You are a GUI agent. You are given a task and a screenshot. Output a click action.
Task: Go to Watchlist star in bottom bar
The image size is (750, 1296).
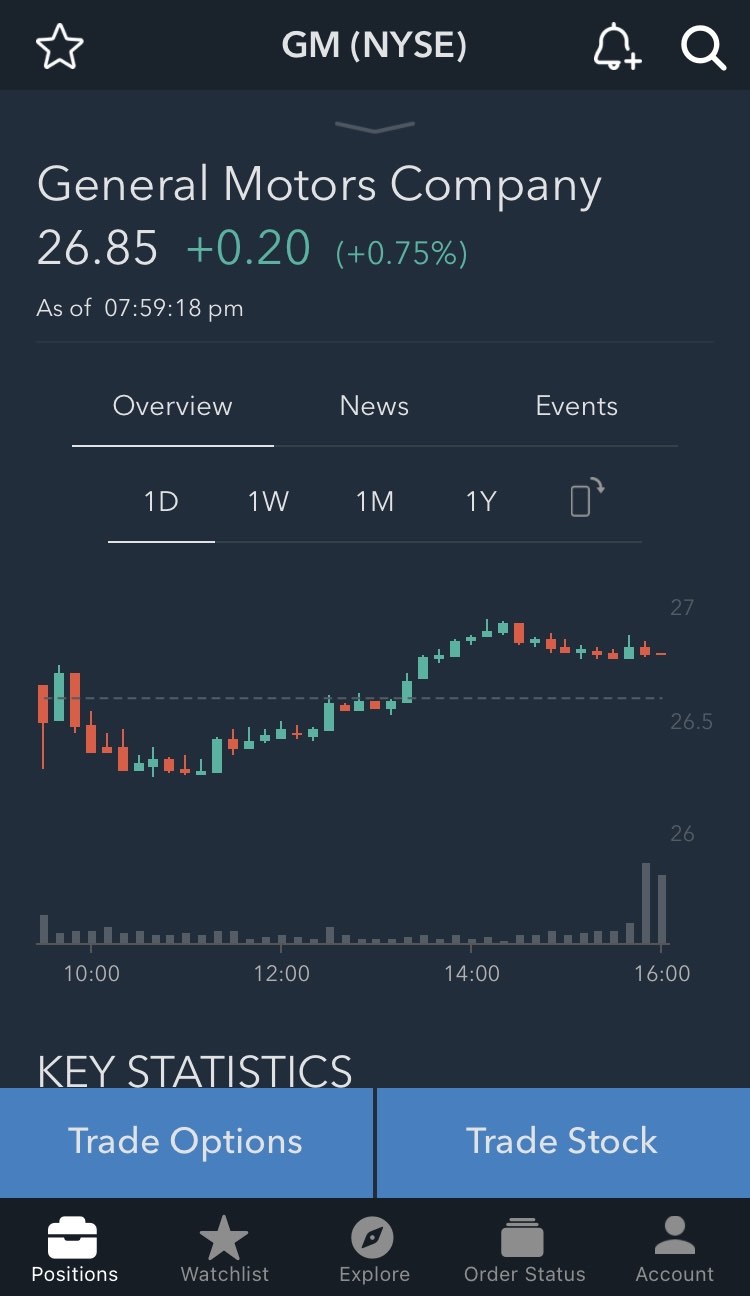[x=224, y=1248]
